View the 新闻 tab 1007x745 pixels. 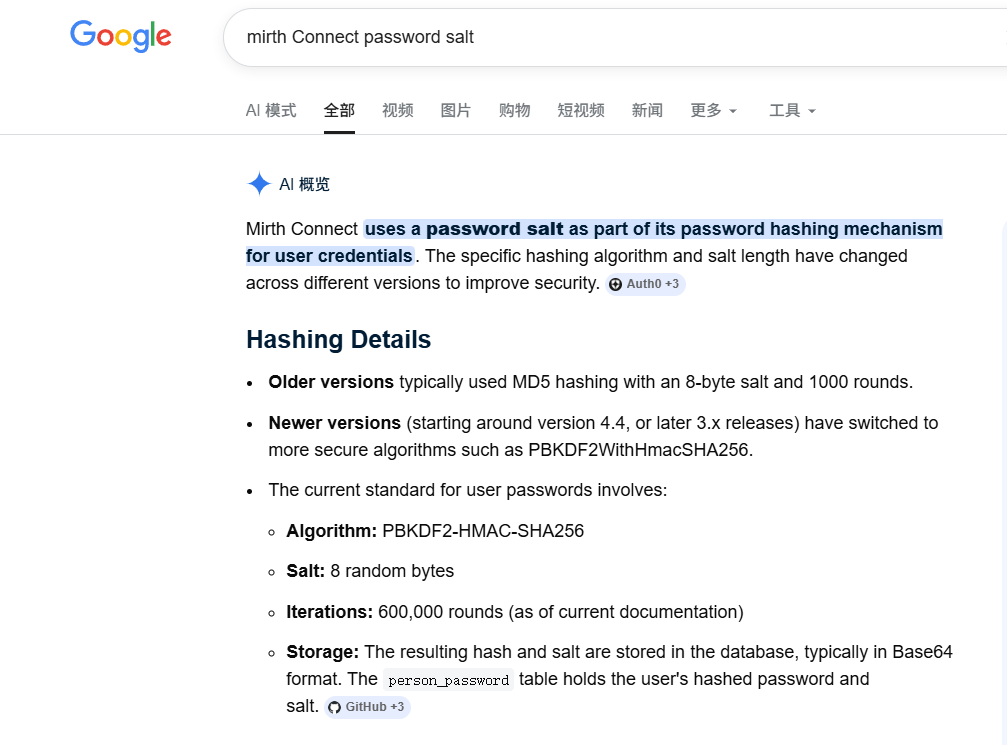pyautogui.click(x=647, y=110)
